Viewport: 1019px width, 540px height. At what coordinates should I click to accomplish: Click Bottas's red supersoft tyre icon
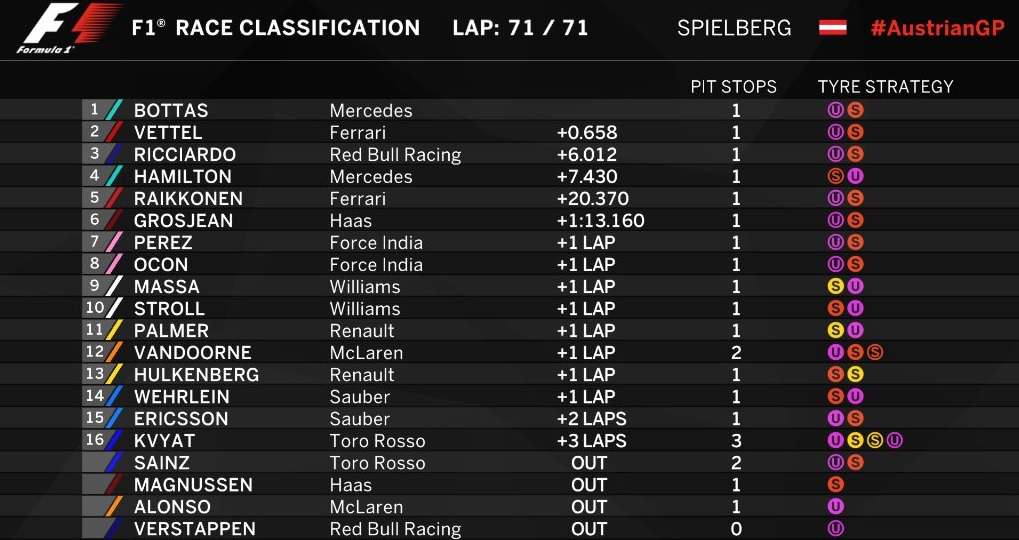coord(855,111)
